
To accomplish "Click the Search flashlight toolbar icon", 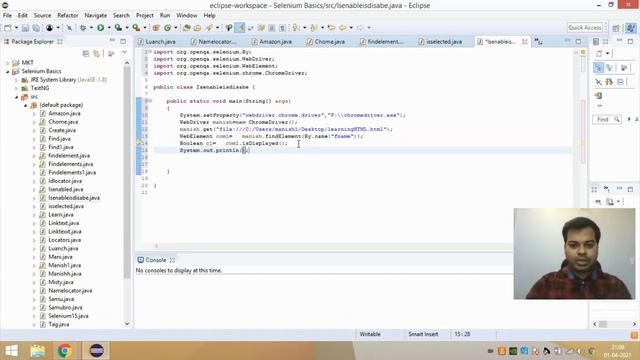I will pyautogui.click(x=209, y=28).
